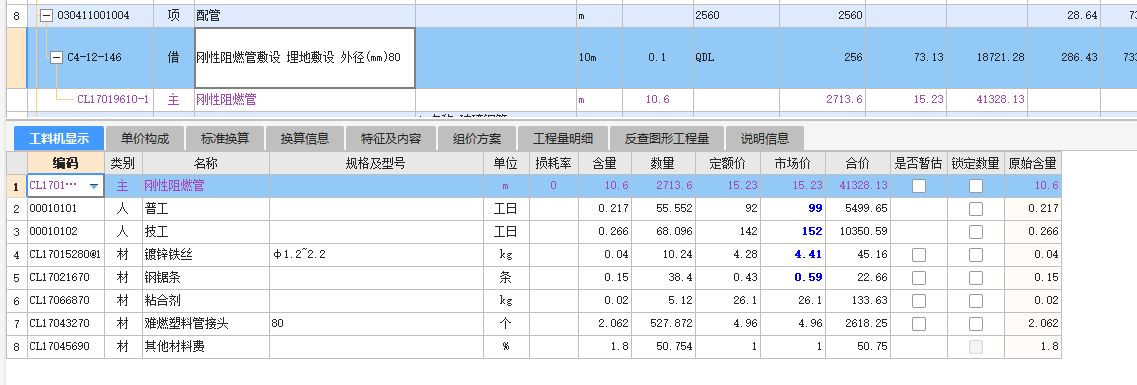1137x385 pixels.
Task: Click the quantity 527.872 cell
Action: 663,323
